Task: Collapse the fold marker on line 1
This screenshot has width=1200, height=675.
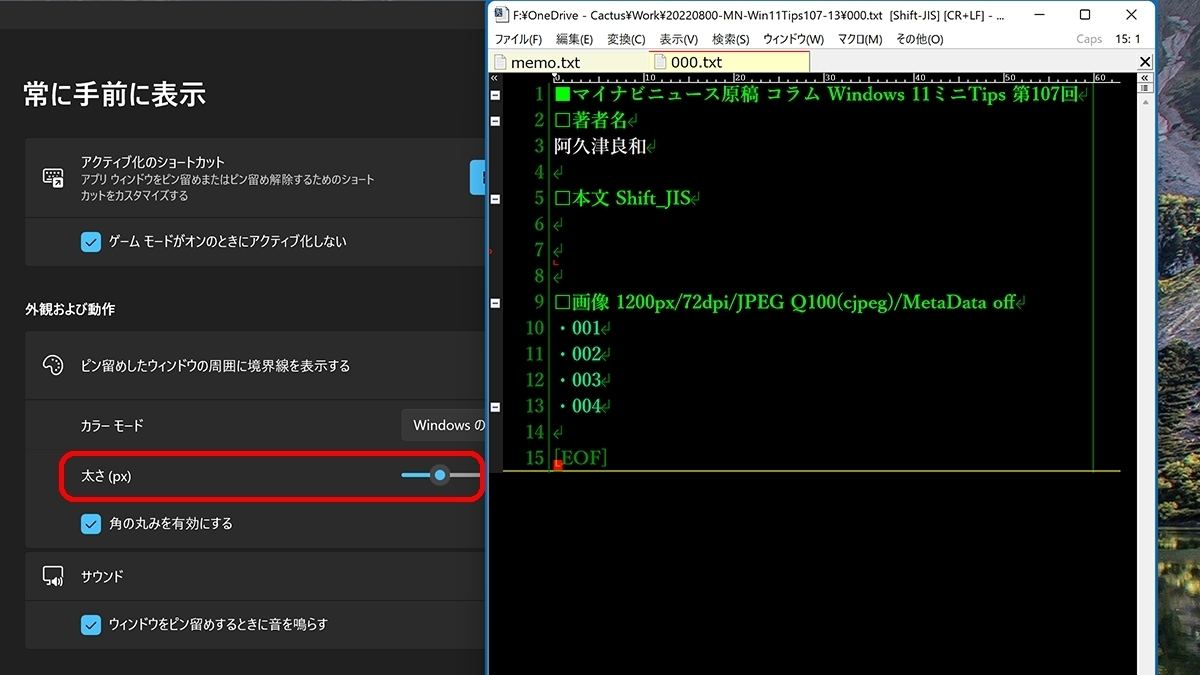Action: tap(495, 95)
